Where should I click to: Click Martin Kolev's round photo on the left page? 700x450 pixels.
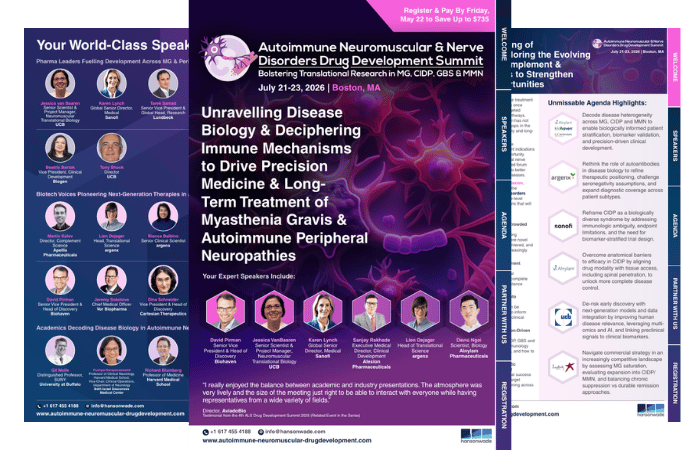pyautogui.click(x=60, y=216)
